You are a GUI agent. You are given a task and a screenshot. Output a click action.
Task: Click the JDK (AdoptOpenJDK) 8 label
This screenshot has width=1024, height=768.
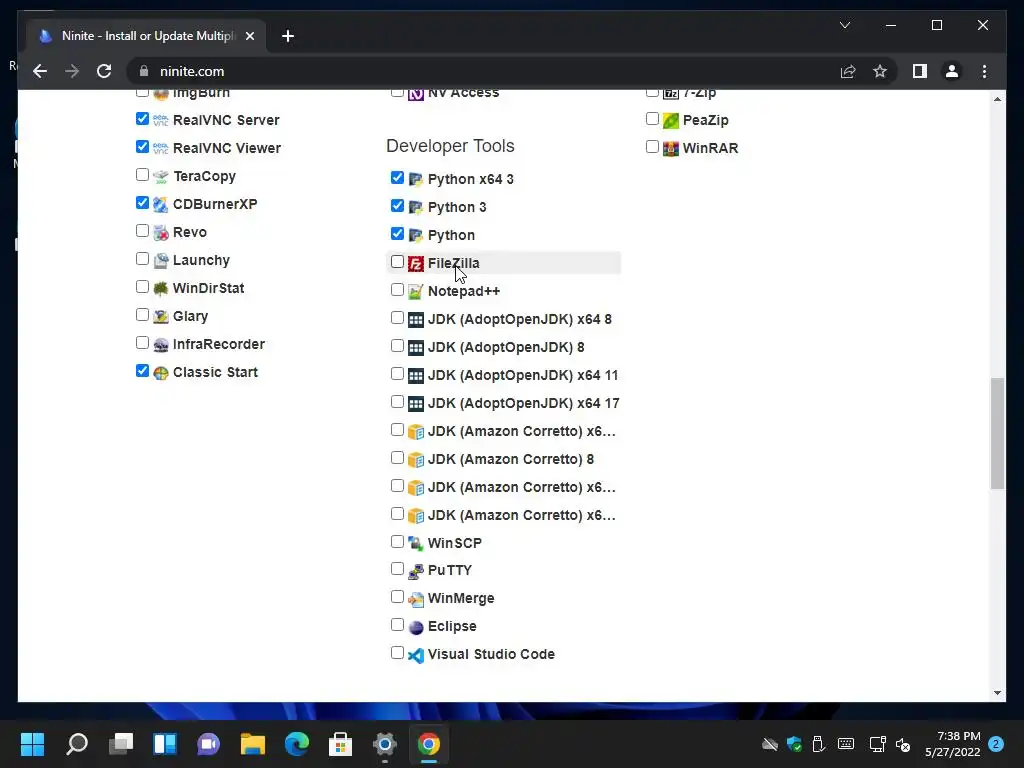click(506, 347)
